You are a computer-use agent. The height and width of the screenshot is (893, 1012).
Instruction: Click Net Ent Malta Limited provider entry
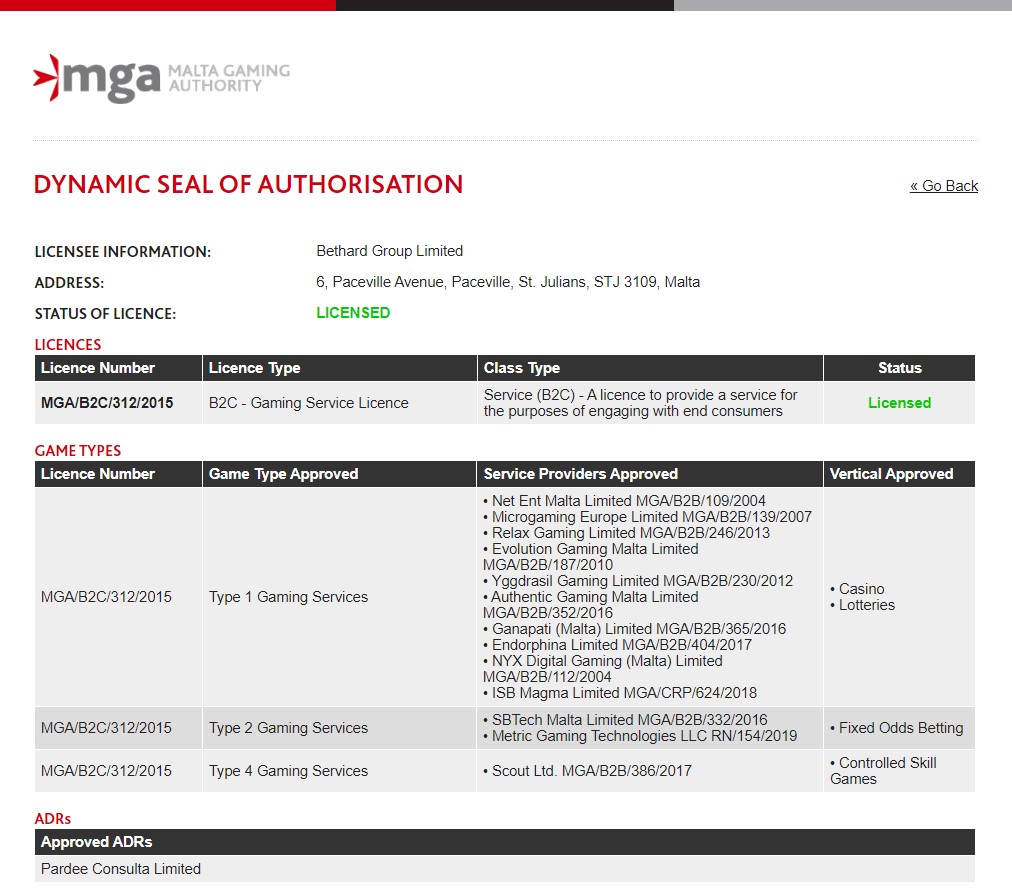coord(625,501)
